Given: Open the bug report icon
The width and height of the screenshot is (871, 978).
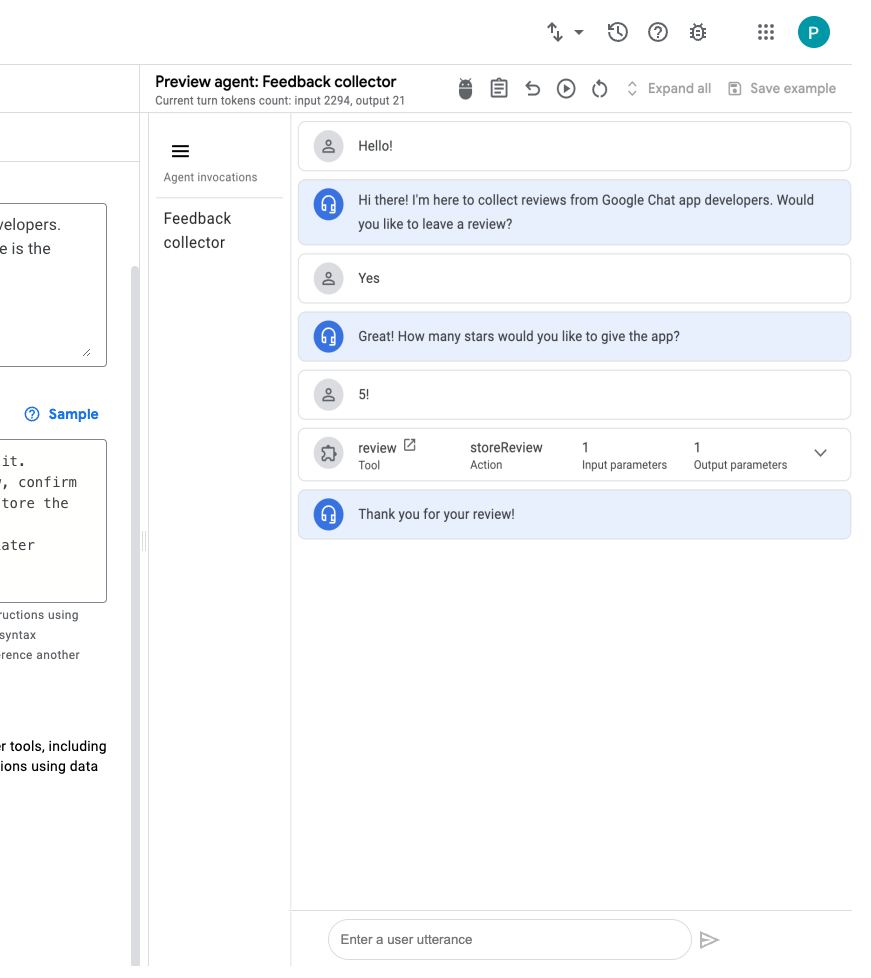Looking at the screenshot, I should point(698,32).
